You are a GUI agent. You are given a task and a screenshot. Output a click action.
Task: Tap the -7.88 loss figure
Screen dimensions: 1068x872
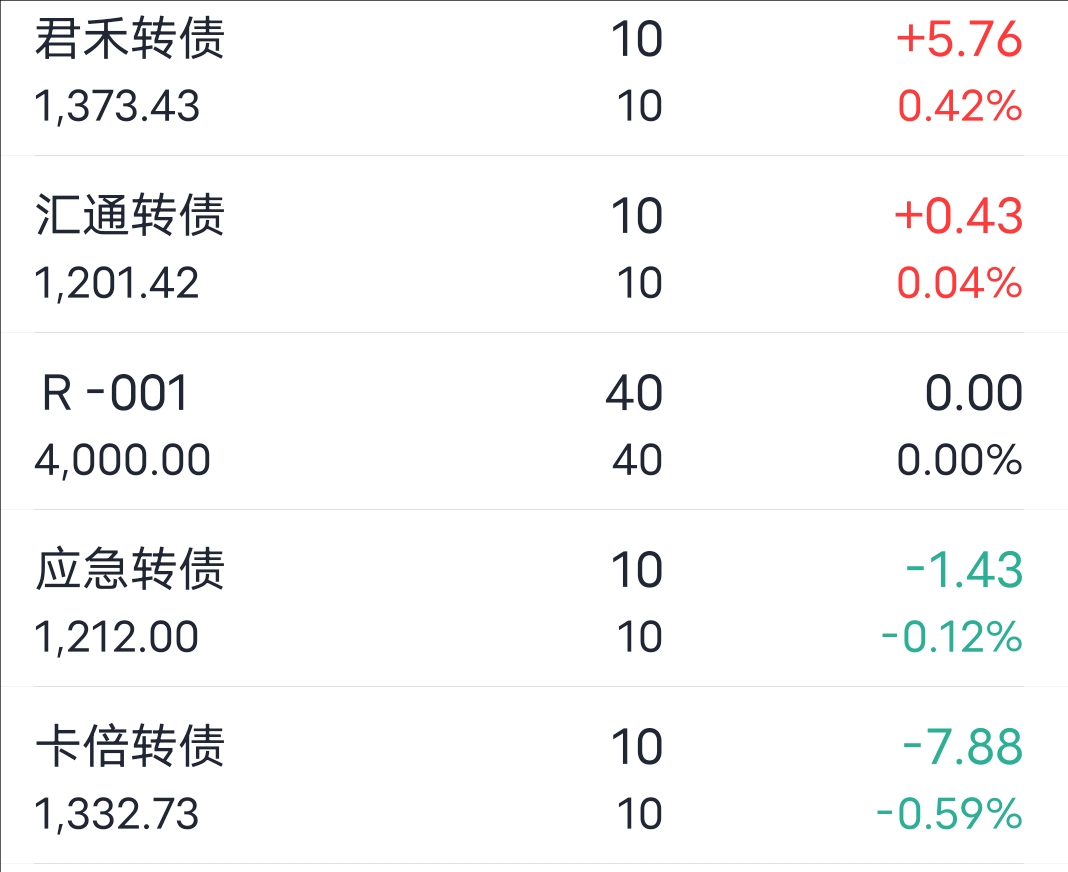[963, 747]
